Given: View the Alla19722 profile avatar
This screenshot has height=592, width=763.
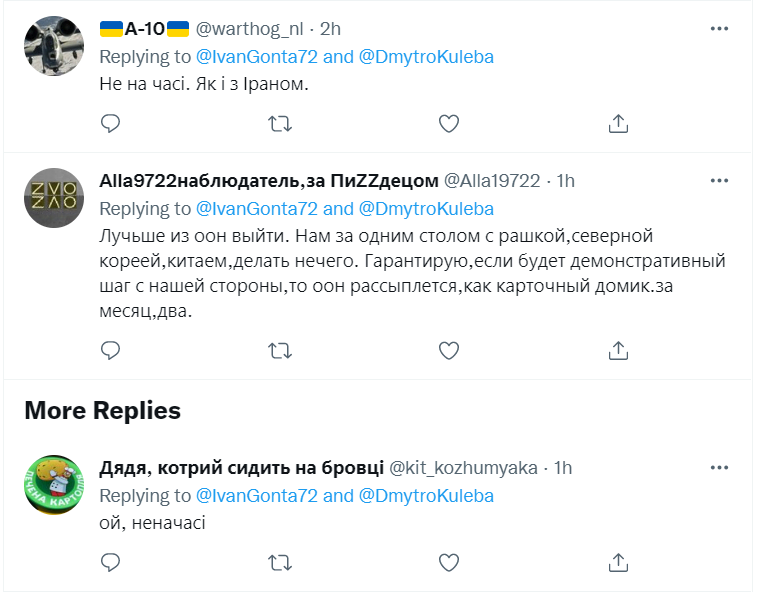Looking at the screenshot, I should 54,198.
